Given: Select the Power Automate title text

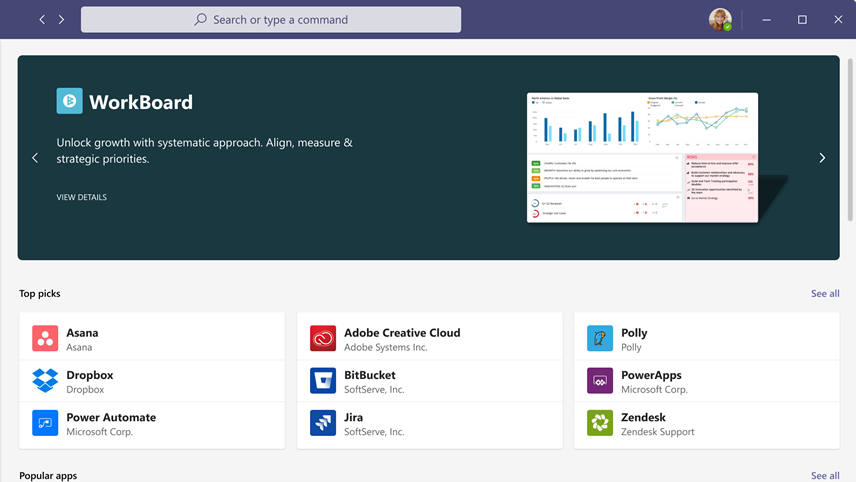Looking at the screenshot, I should [111, 417].
